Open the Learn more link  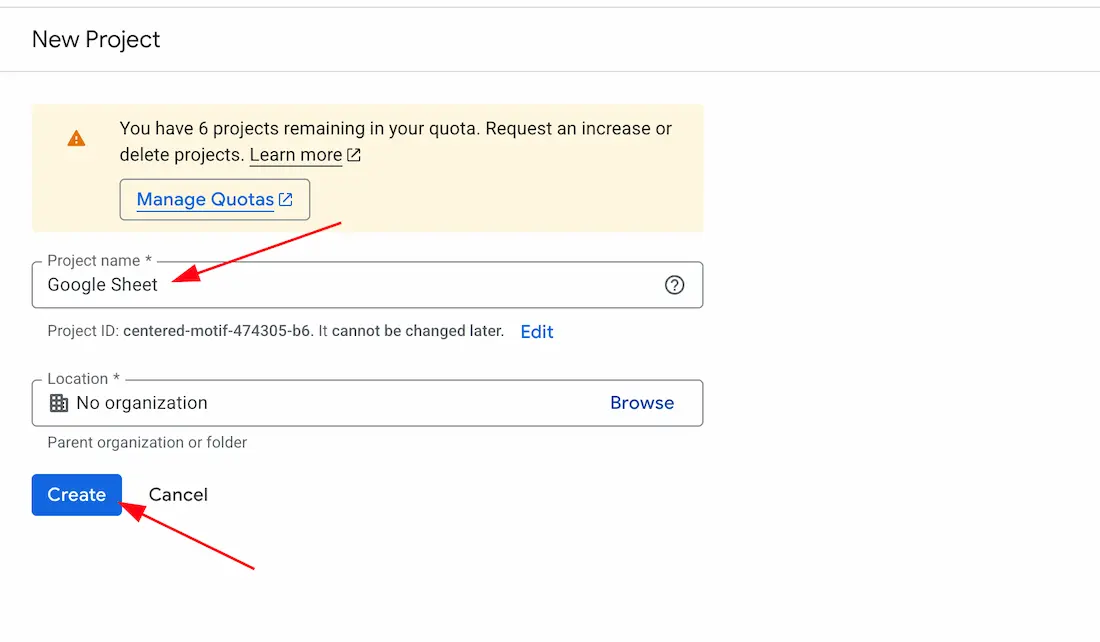[x=296, y=155]
